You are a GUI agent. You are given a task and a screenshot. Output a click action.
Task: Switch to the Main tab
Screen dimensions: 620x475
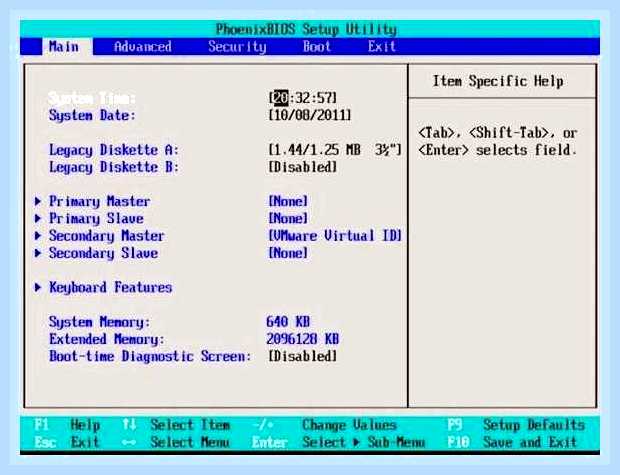(67, 47)
